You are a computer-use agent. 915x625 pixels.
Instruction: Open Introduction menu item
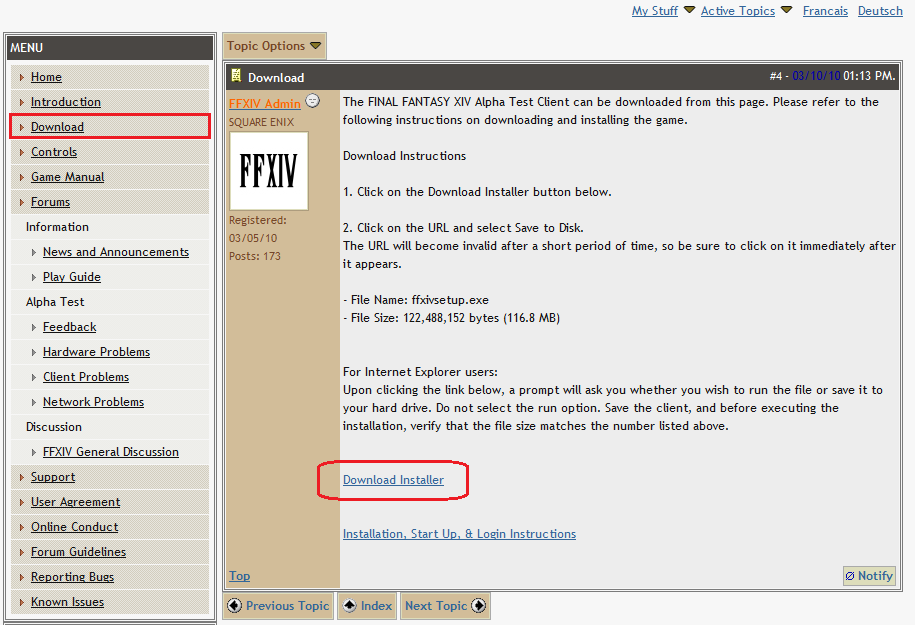tap(65, 102)
